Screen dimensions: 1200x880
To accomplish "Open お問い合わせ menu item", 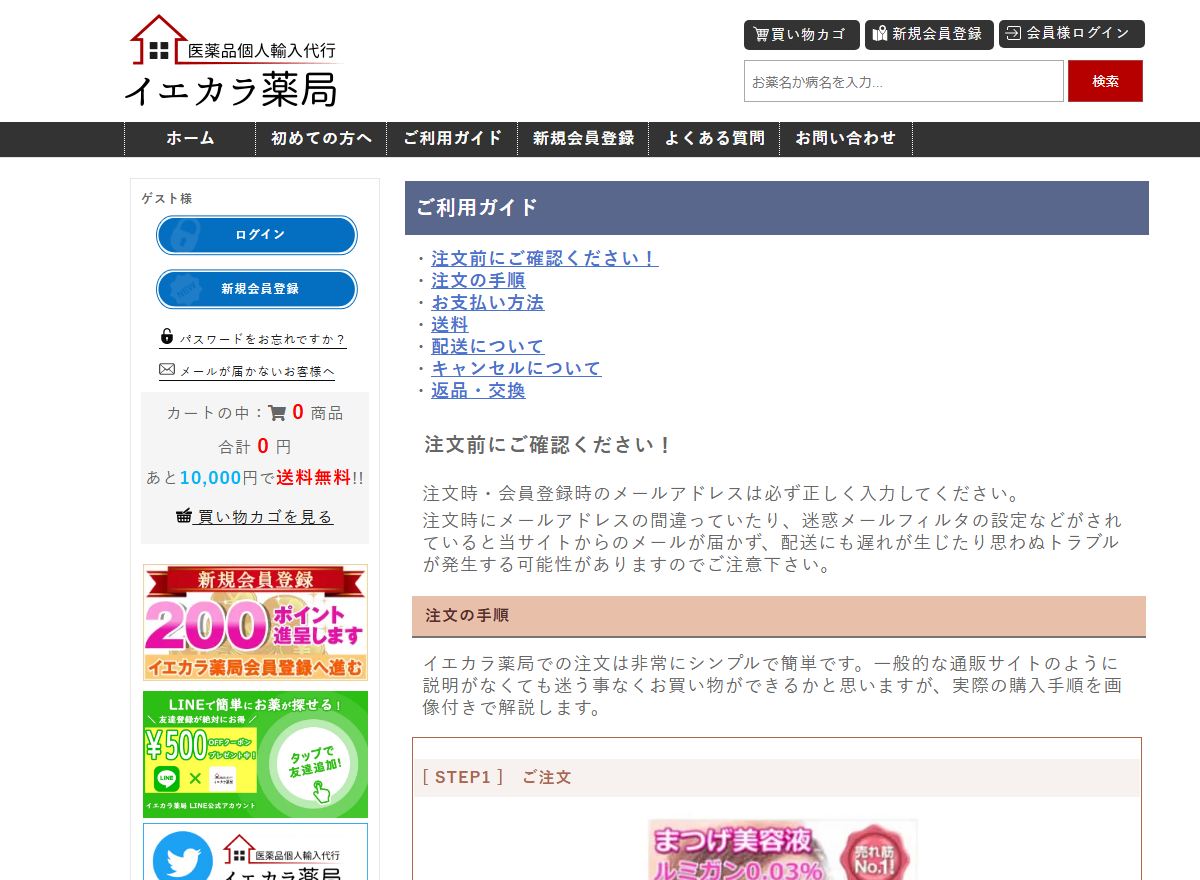I will tap(846, 139).
